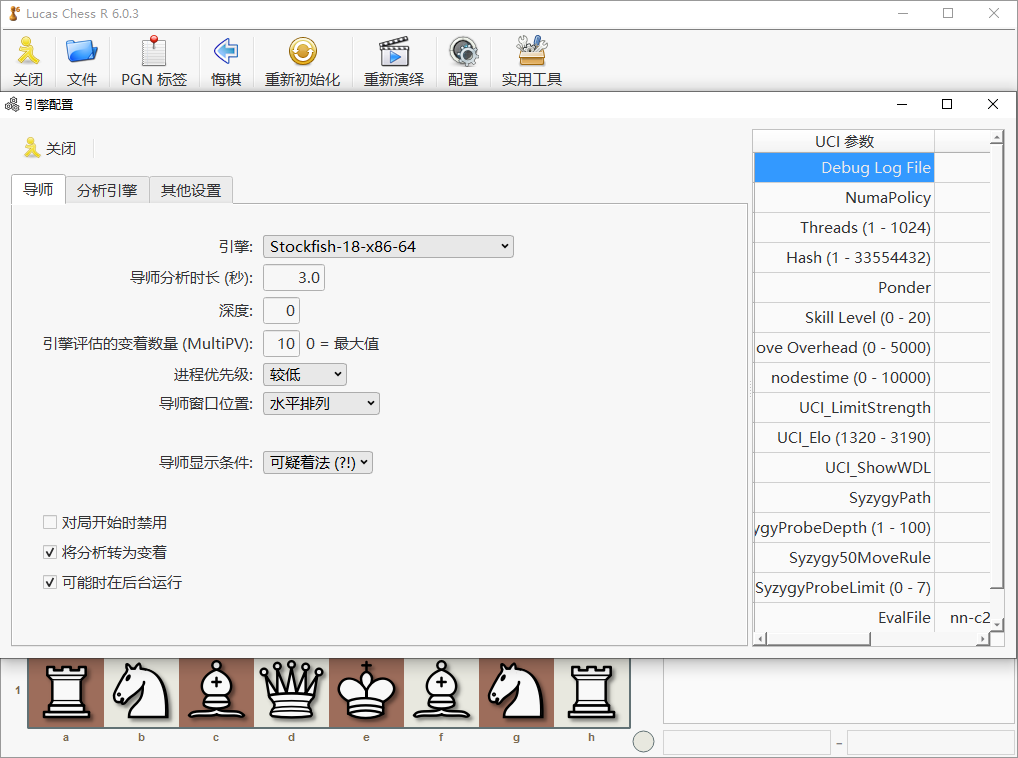This screenshot has height=758, width=1018.
Task: Open the 文件 folder icon
Action: (x=81, y=52)
